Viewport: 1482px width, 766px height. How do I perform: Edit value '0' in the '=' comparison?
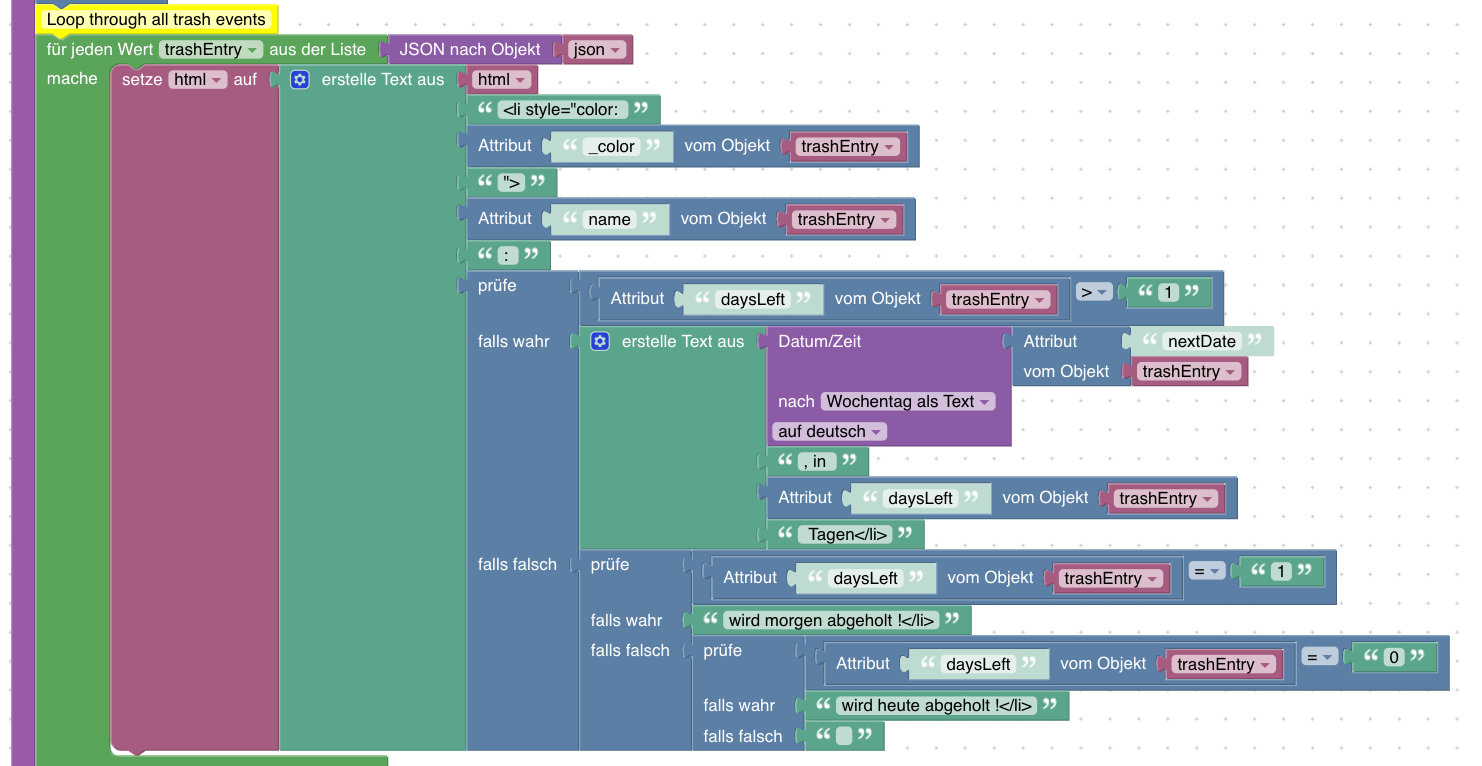pyautogui.click(x=1394, y=658)
